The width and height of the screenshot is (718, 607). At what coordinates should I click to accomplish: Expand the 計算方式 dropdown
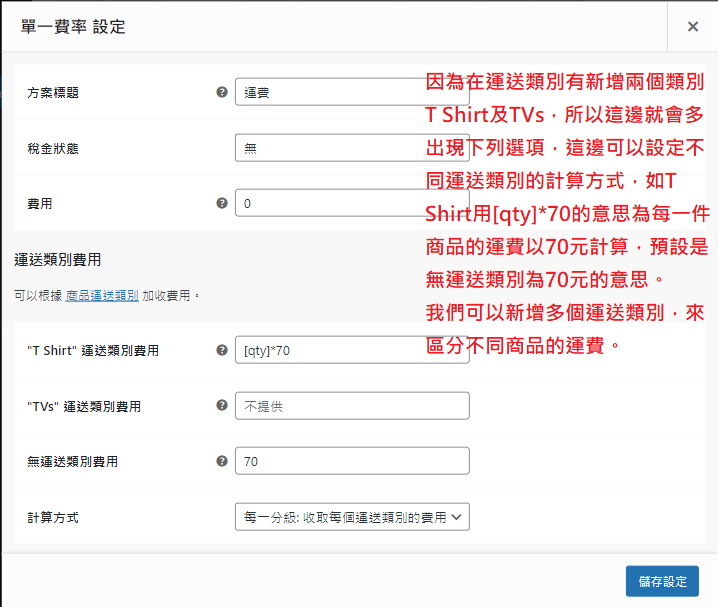[x=351, y=517]
